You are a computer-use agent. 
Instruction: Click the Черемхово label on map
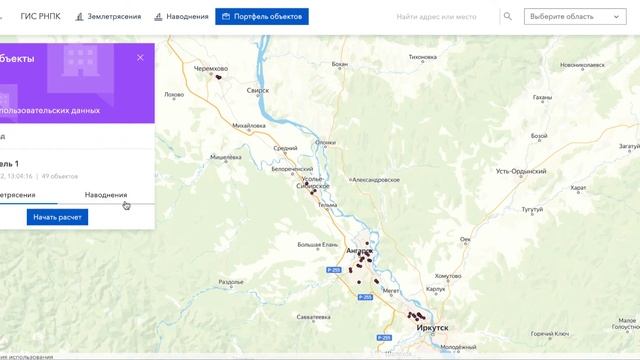tap(211, 69)
